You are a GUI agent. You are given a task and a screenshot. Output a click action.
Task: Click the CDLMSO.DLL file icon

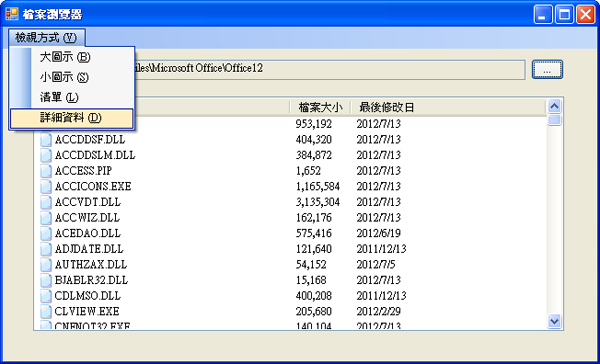click(46, 296)
